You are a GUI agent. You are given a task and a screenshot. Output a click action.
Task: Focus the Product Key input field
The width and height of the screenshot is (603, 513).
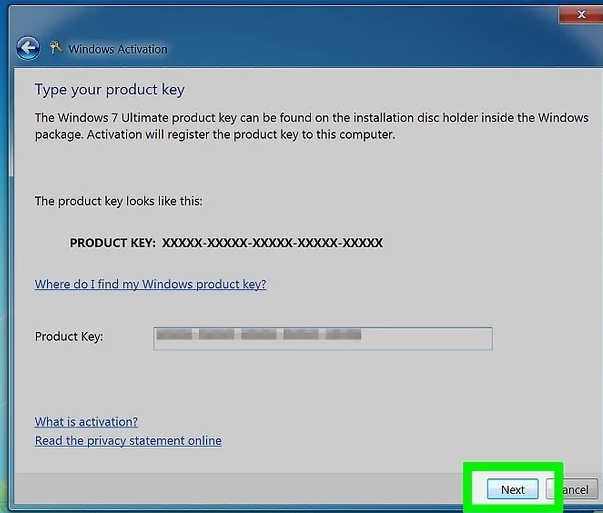pyautogui.click(x=323, y=338)
